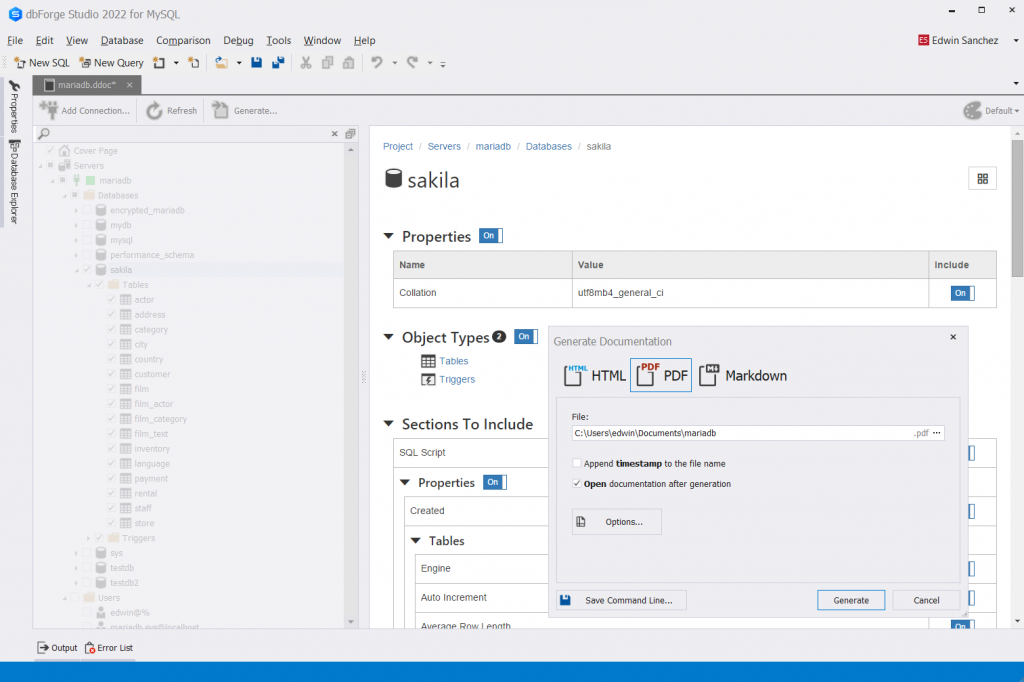Click the Tables object type link
1024x682 pixels.
(454, 361)
